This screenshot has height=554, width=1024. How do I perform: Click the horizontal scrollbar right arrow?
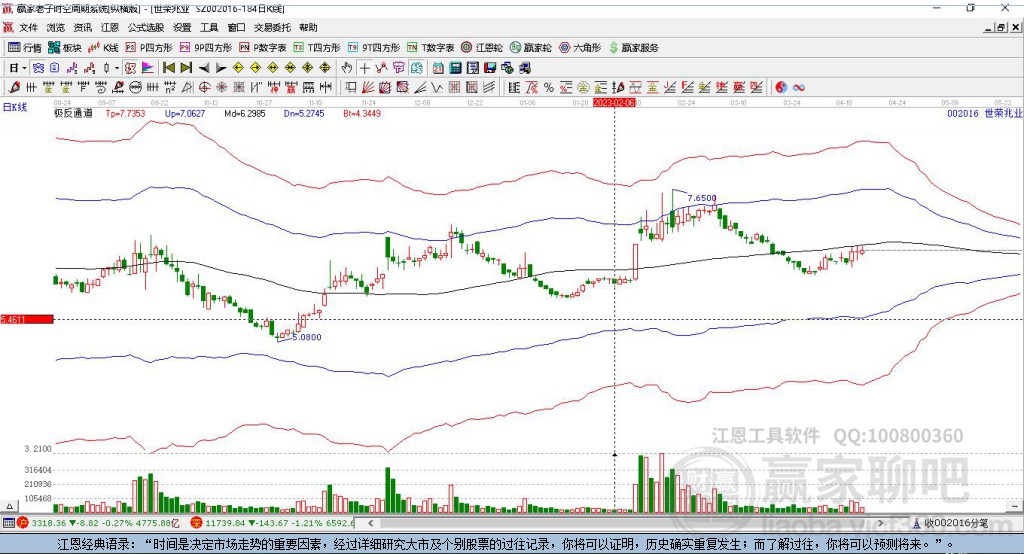(x=880, y=523)
